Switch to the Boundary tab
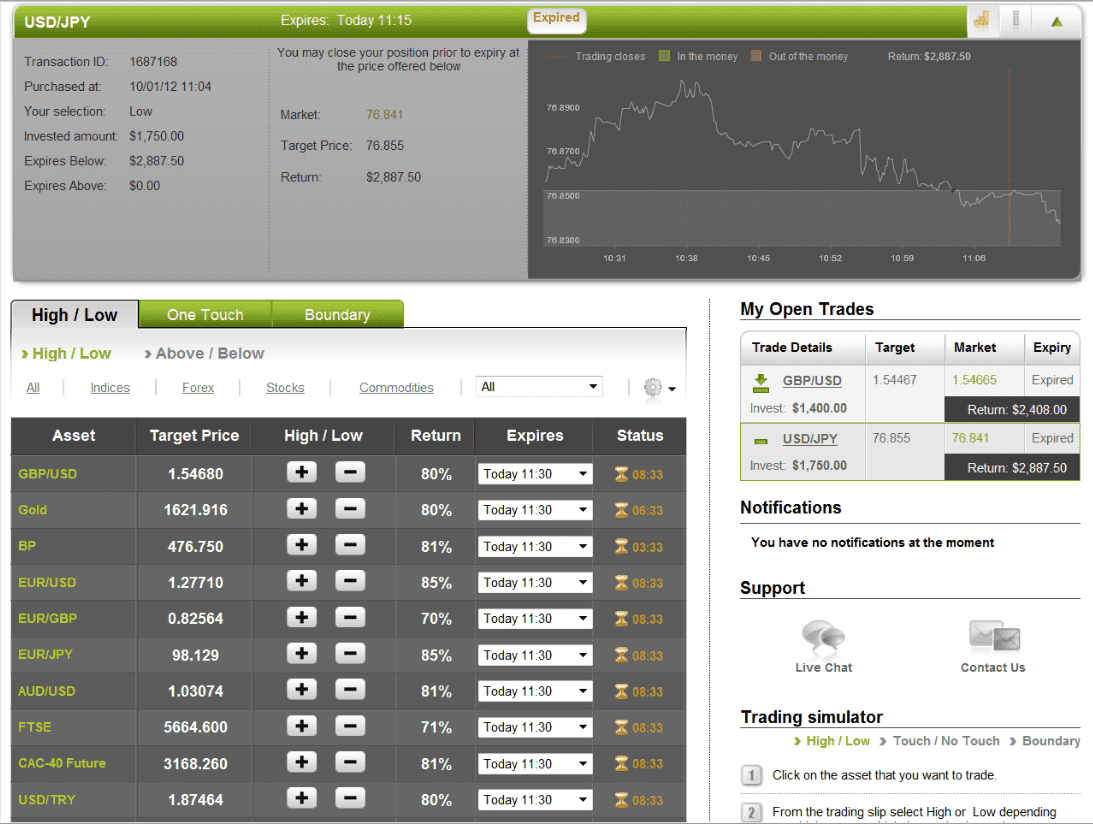Image resolution: width=1093 pixels, height=824 pixels. (337, 314)
